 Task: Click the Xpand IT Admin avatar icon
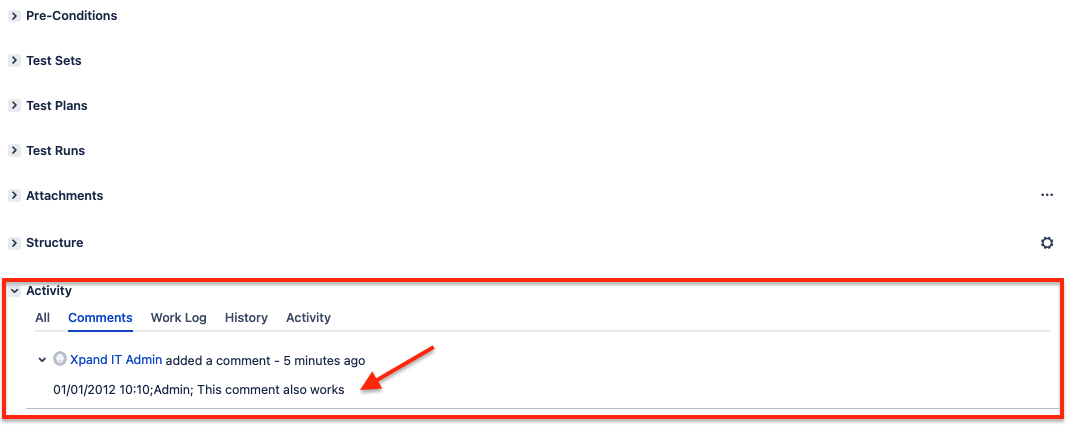point(60,359)
